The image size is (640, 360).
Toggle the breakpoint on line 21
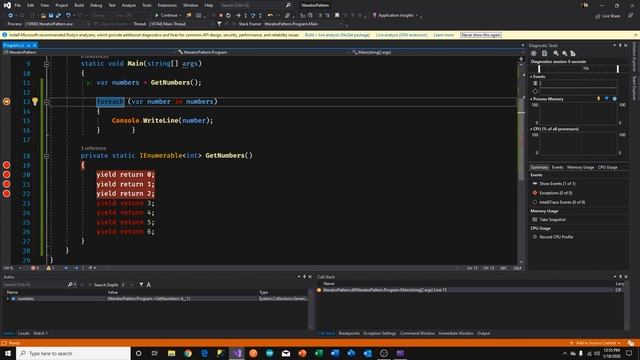pyautogui.click(x=7, y=184)
